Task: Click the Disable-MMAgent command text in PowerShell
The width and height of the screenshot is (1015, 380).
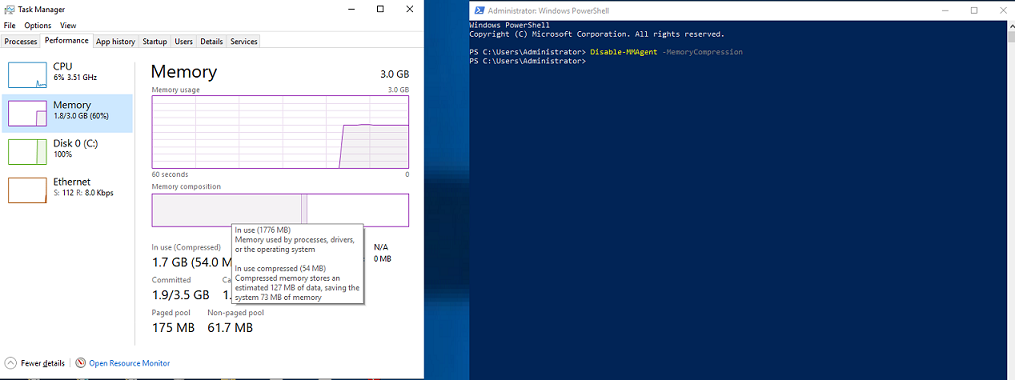Action: [x=622, y=52]
